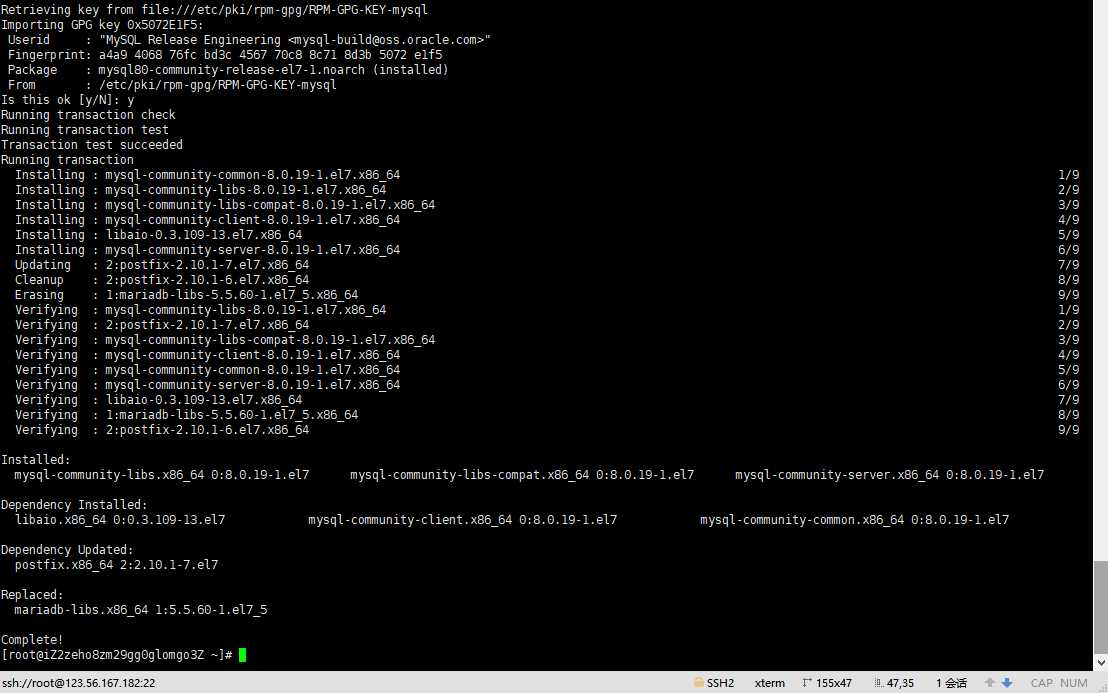1108x693 pixels.
Task: Click the 'Running transaction check' line
Action: [x=88, y=114]
